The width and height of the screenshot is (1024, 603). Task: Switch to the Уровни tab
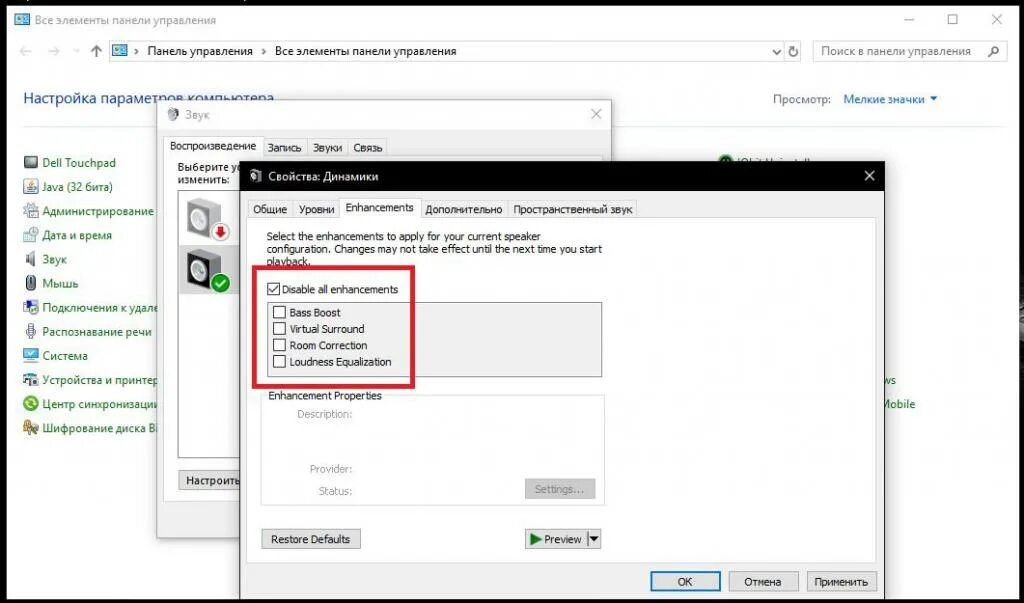[x=317, y=209]
